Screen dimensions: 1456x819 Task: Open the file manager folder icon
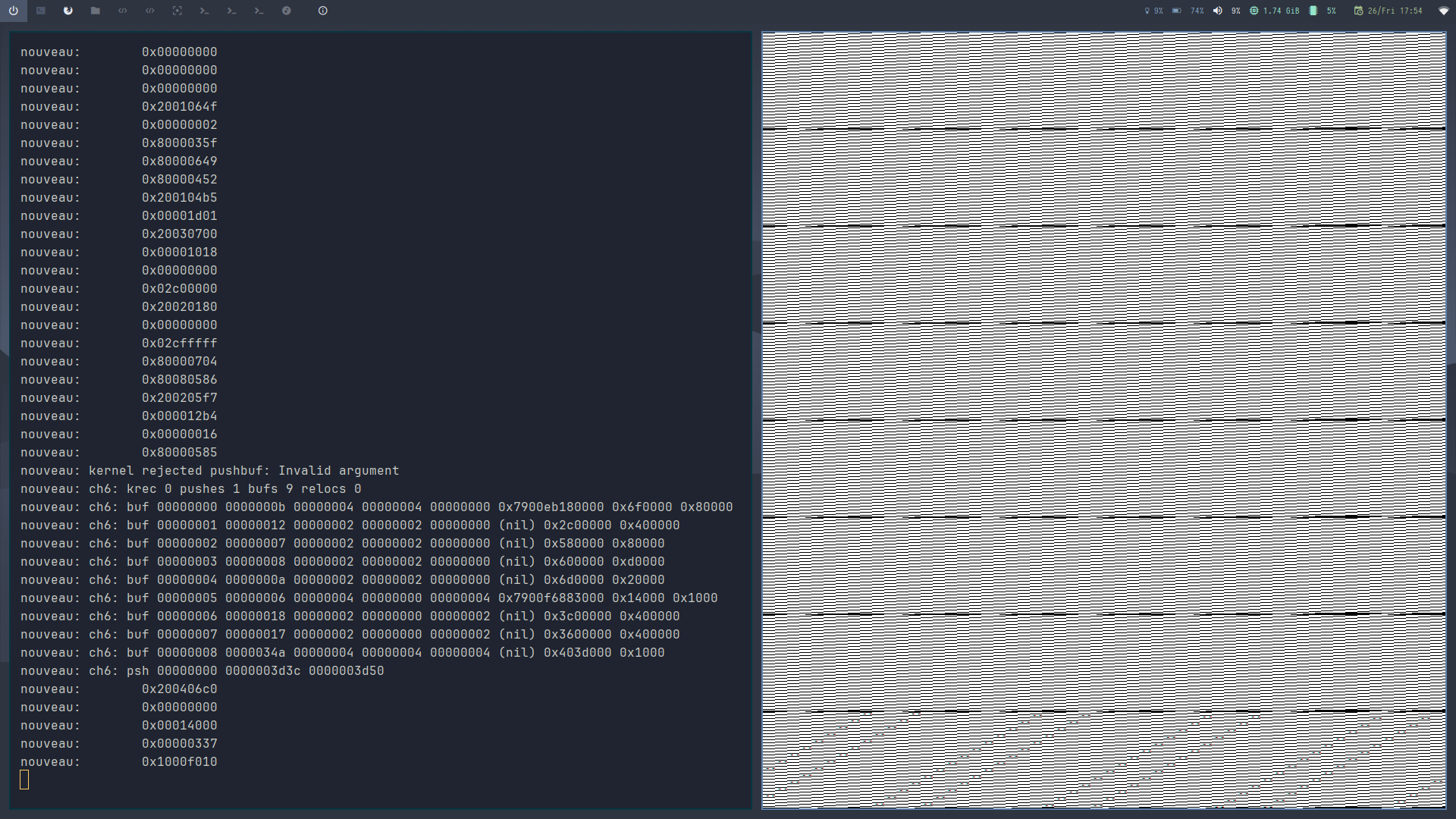tap(95, 11)
